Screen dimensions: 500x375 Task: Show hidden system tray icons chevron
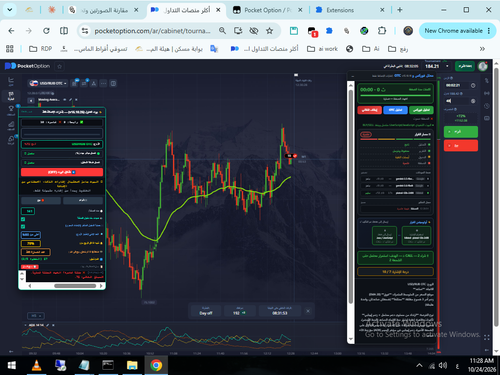419,366
